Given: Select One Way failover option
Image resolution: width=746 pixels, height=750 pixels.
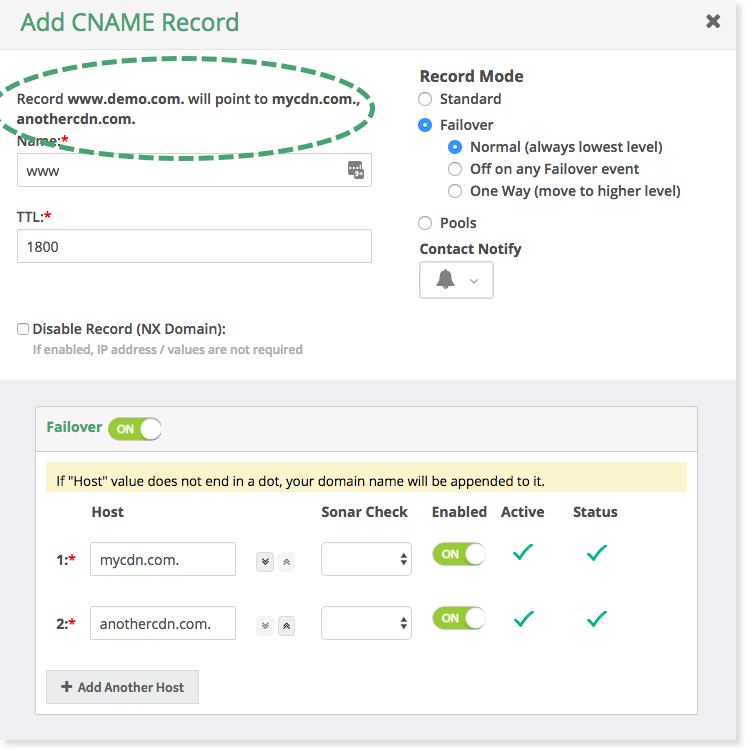Looking at the screenshot, I should click(x=455, y=191).
